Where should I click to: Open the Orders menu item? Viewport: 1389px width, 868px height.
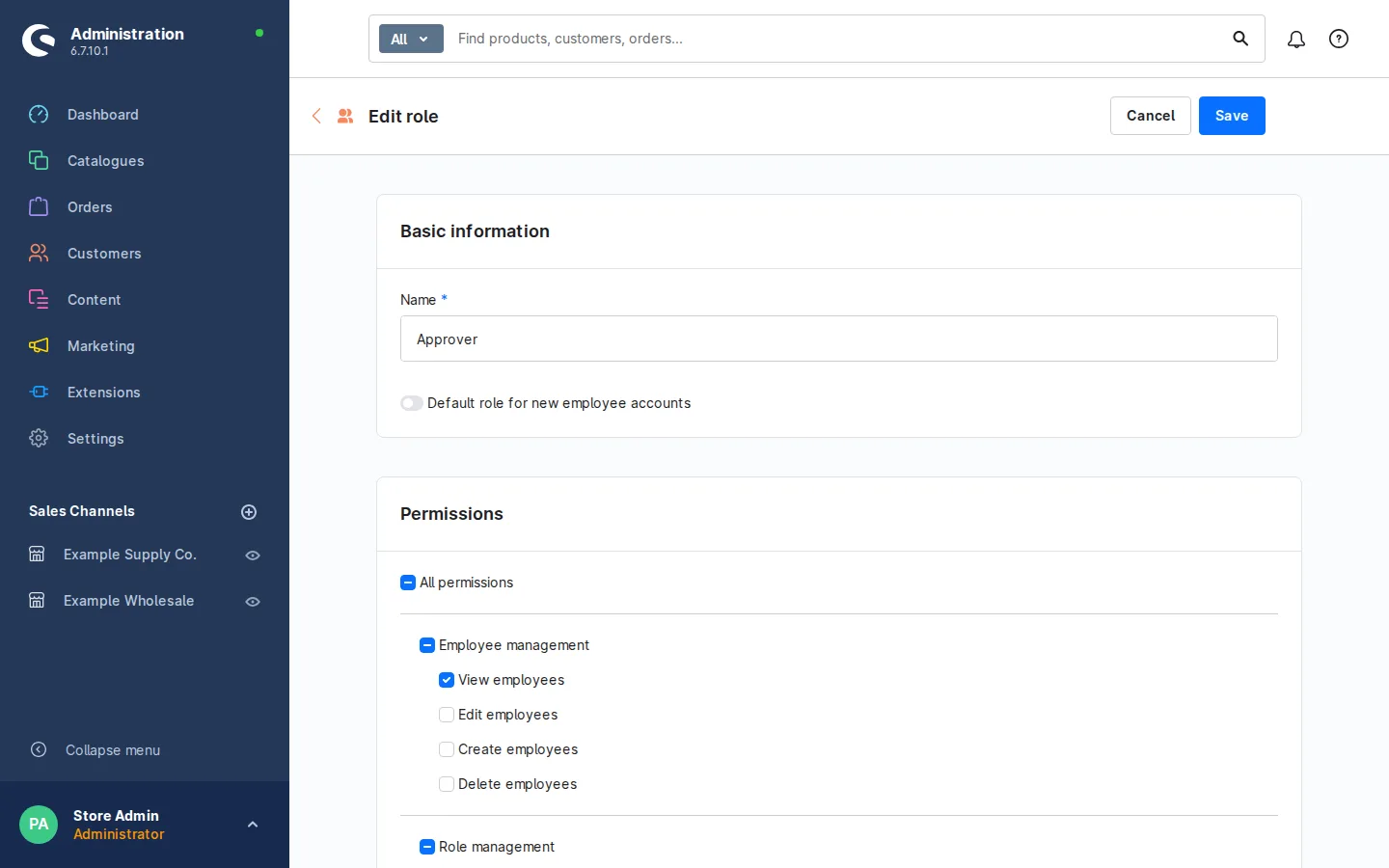coord(145,207)
